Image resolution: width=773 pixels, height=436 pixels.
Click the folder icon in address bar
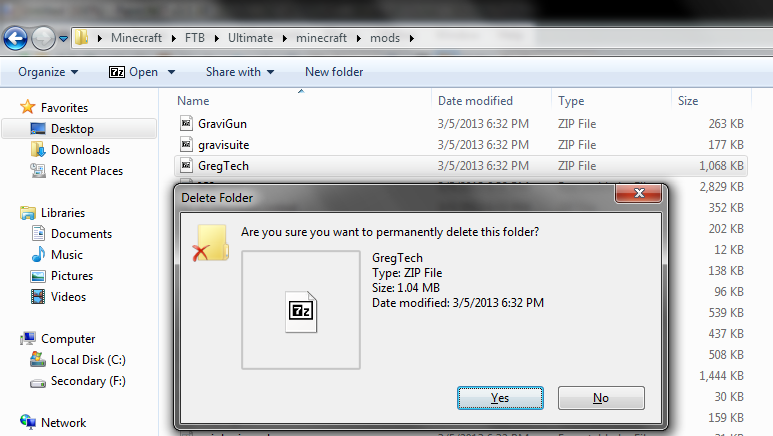[82, 37]
